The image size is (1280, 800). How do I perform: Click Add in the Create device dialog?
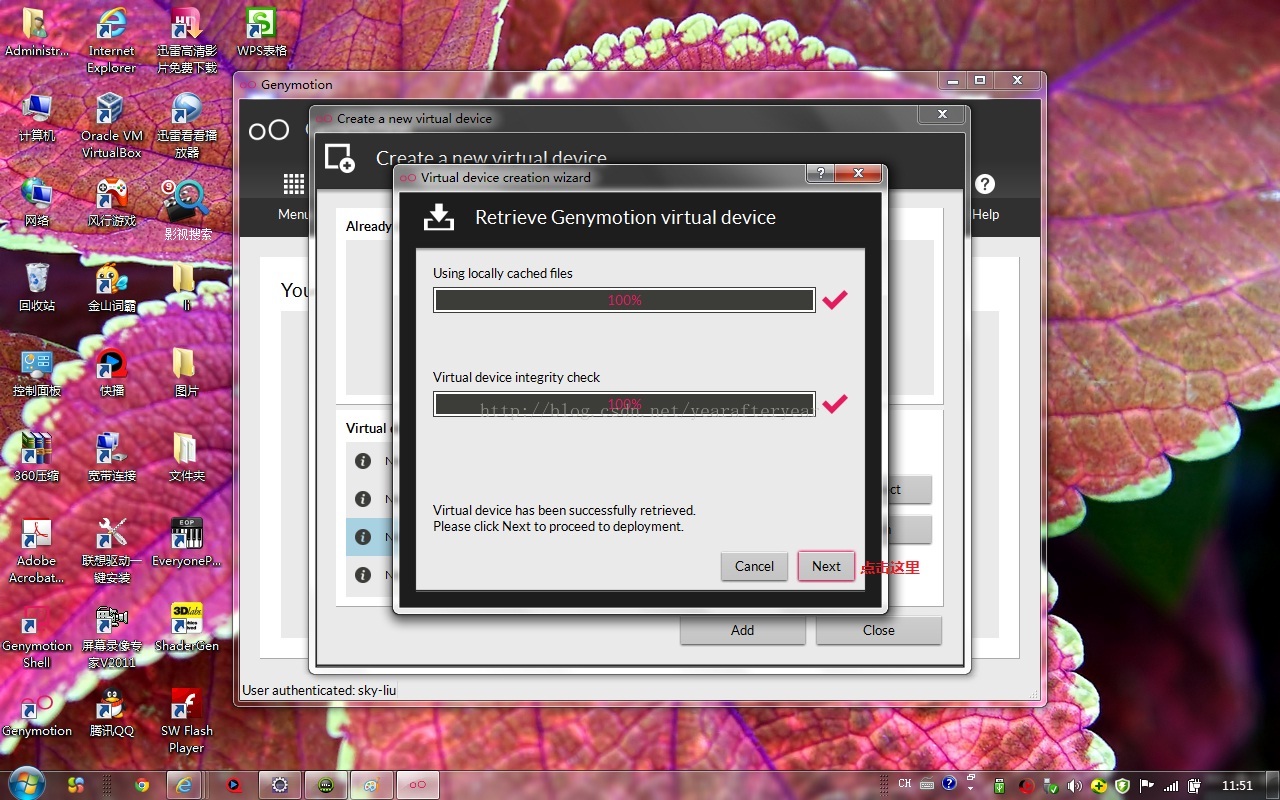pyautogui.click(x=742, y=630)
